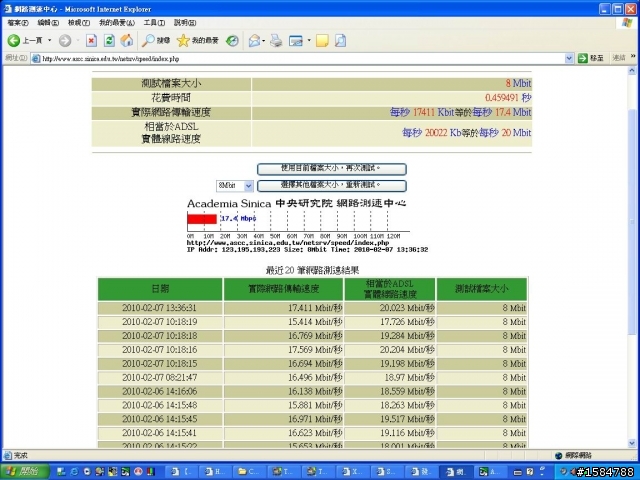Print the page with printer icon

click(276, 40)
